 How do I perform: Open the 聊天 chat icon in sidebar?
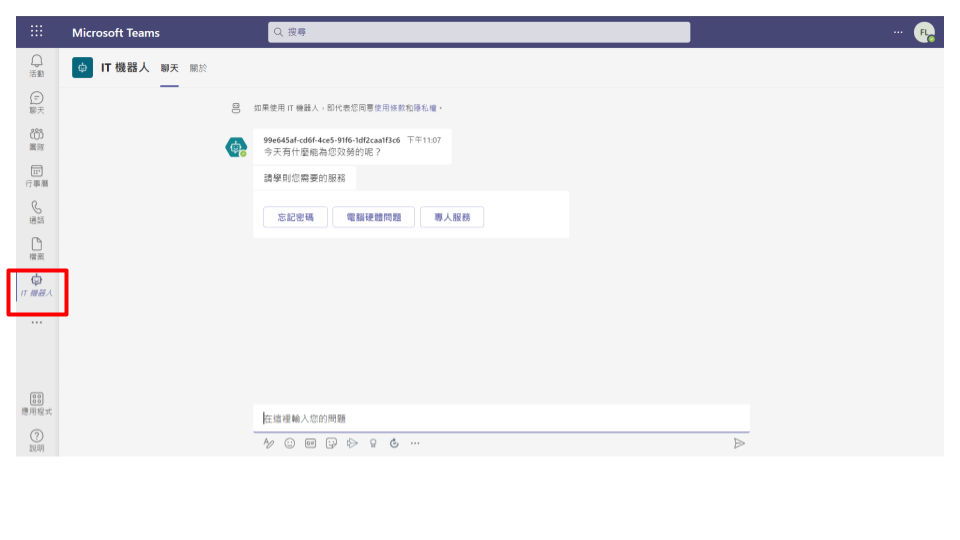pos(37,102)
